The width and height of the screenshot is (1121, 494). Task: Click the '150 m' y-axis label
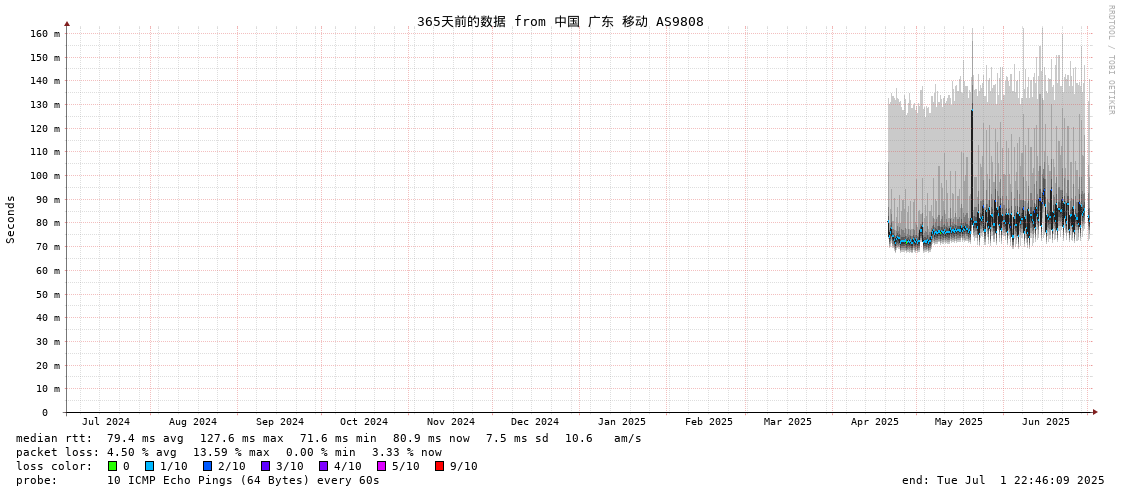click(x=45, y=57)
